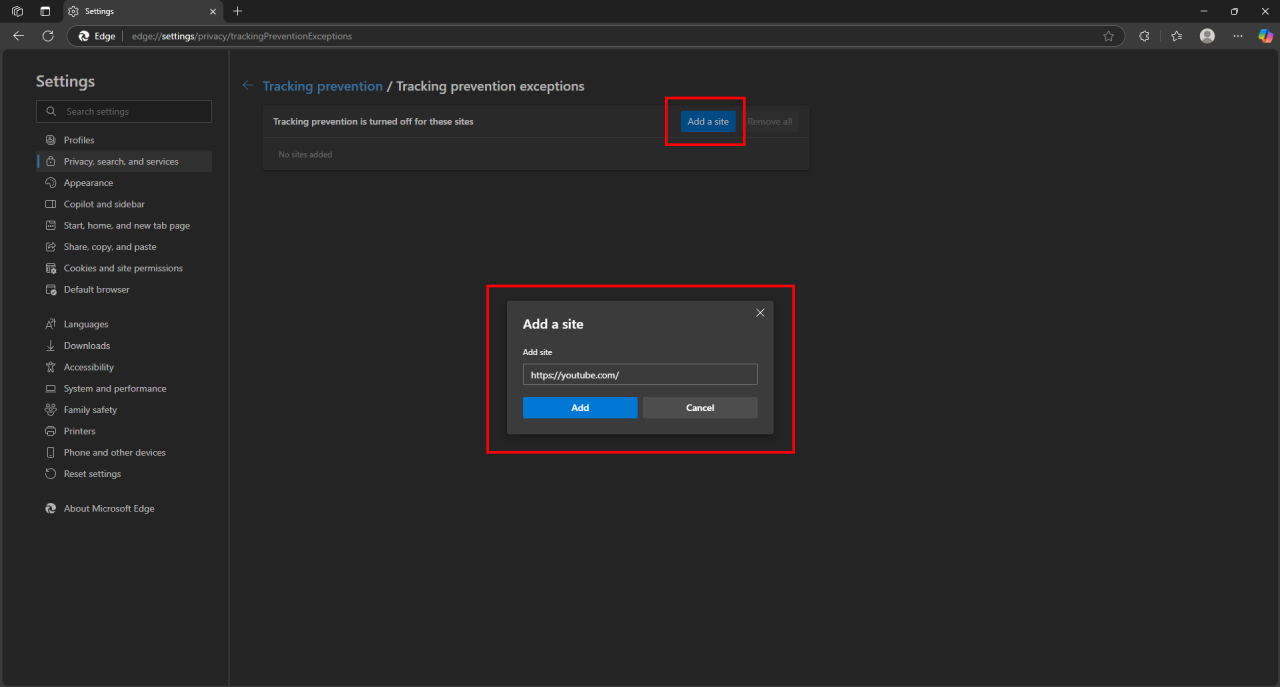Click the Search settings field
The width and height of the screenshot is (1280, 687).
coord(124,111)
